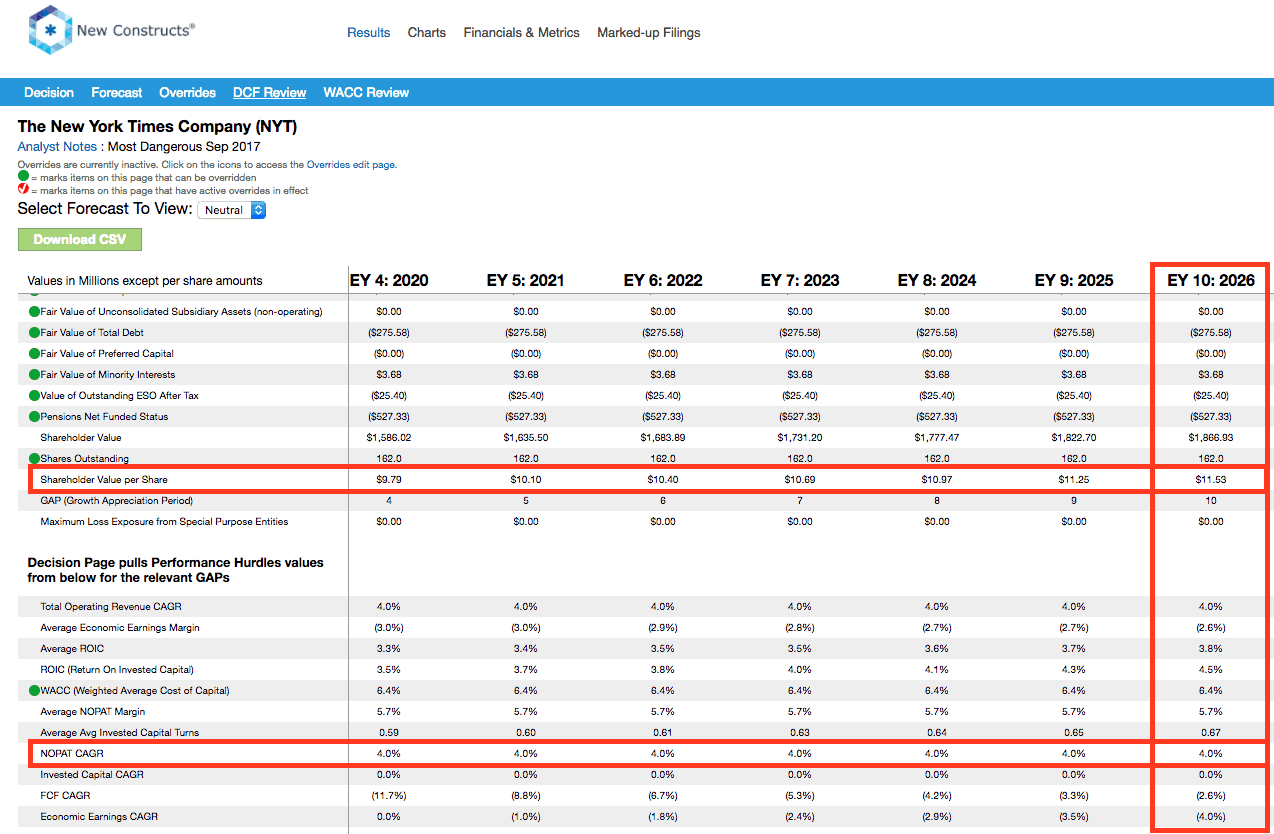Viewport: 1274px width, 834px height.
Task: Click the ROIC (Return On Invested Capital) label
Action: [117, 670]
